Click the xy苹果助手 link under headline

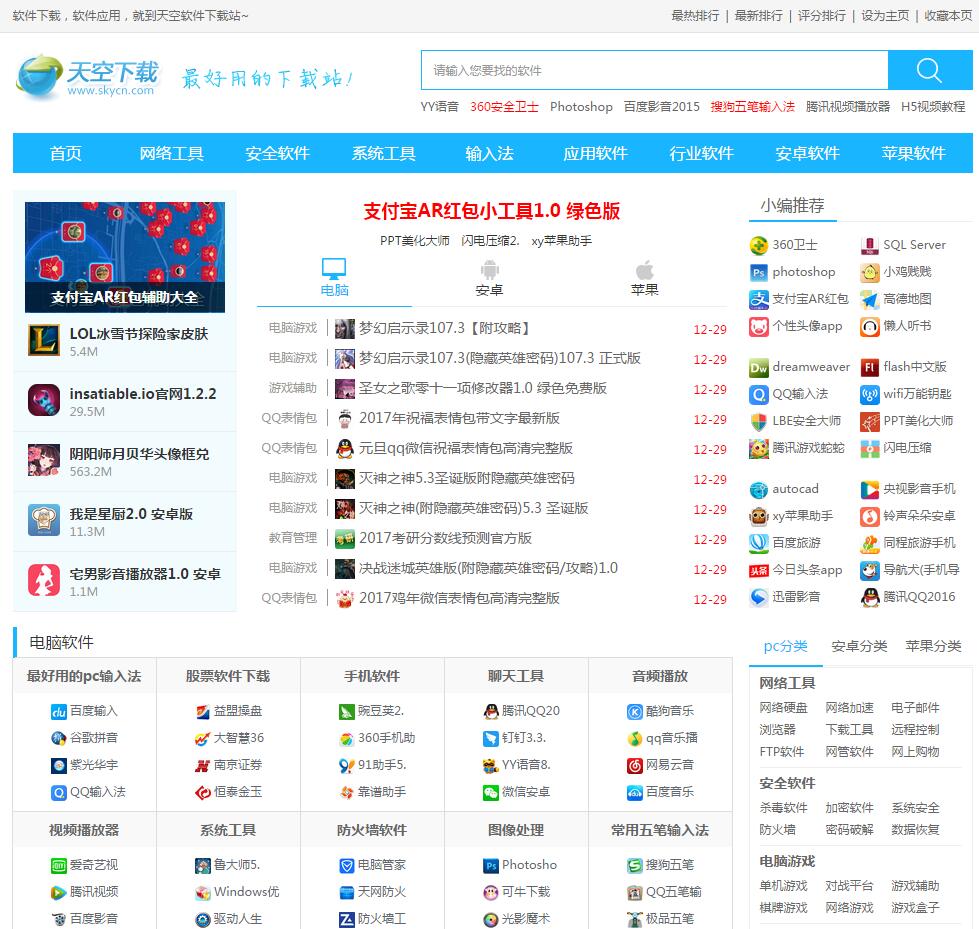561,241
